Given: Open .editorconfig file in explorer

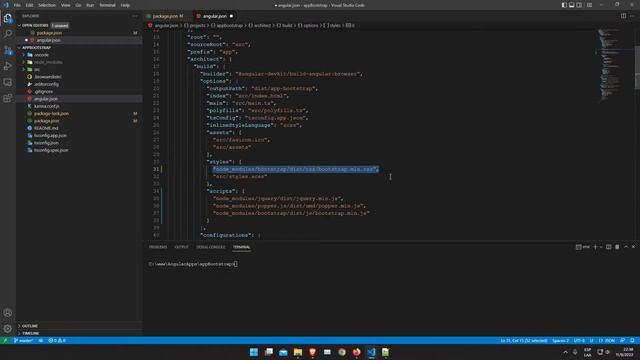Looking at the screenshot, I should (46, 84).
